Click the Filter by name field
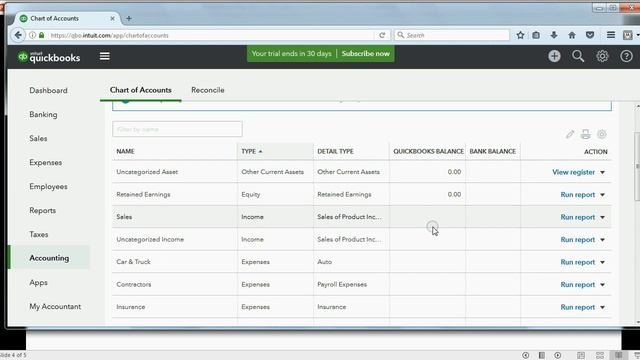The image size is (640, 360). (177, 129)
